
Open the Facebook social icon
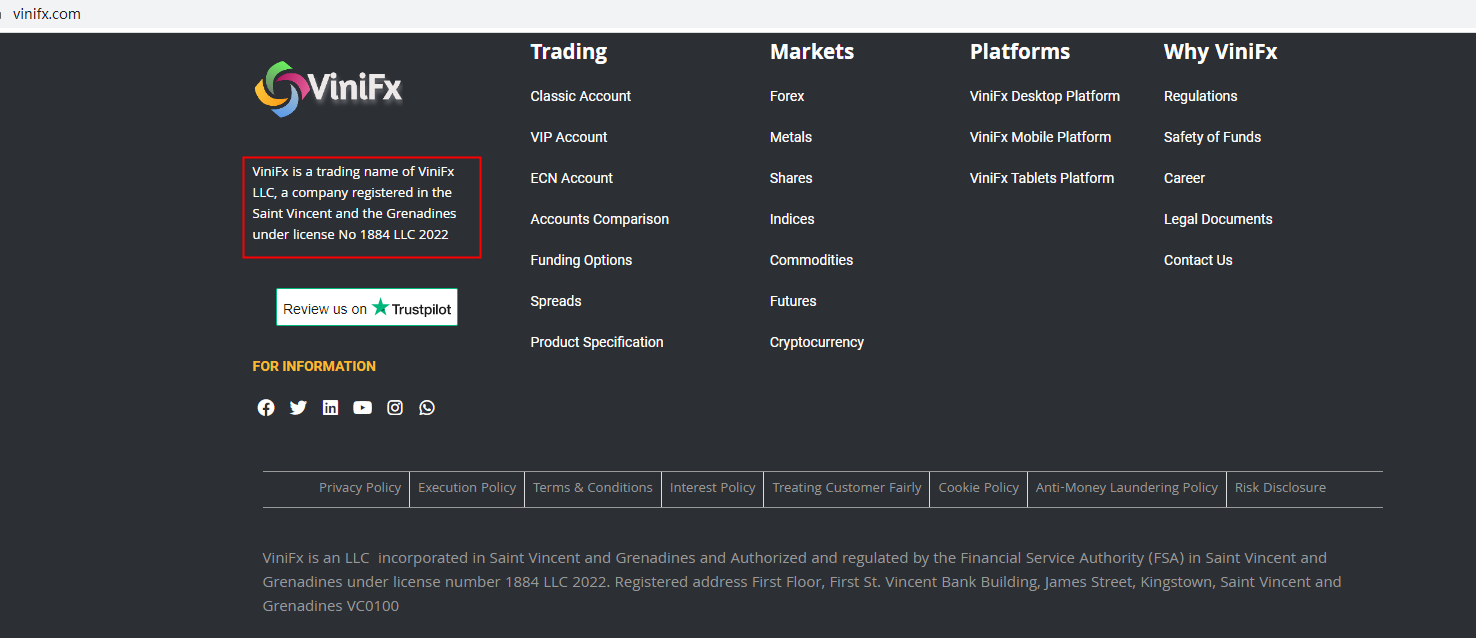(266, 408)
